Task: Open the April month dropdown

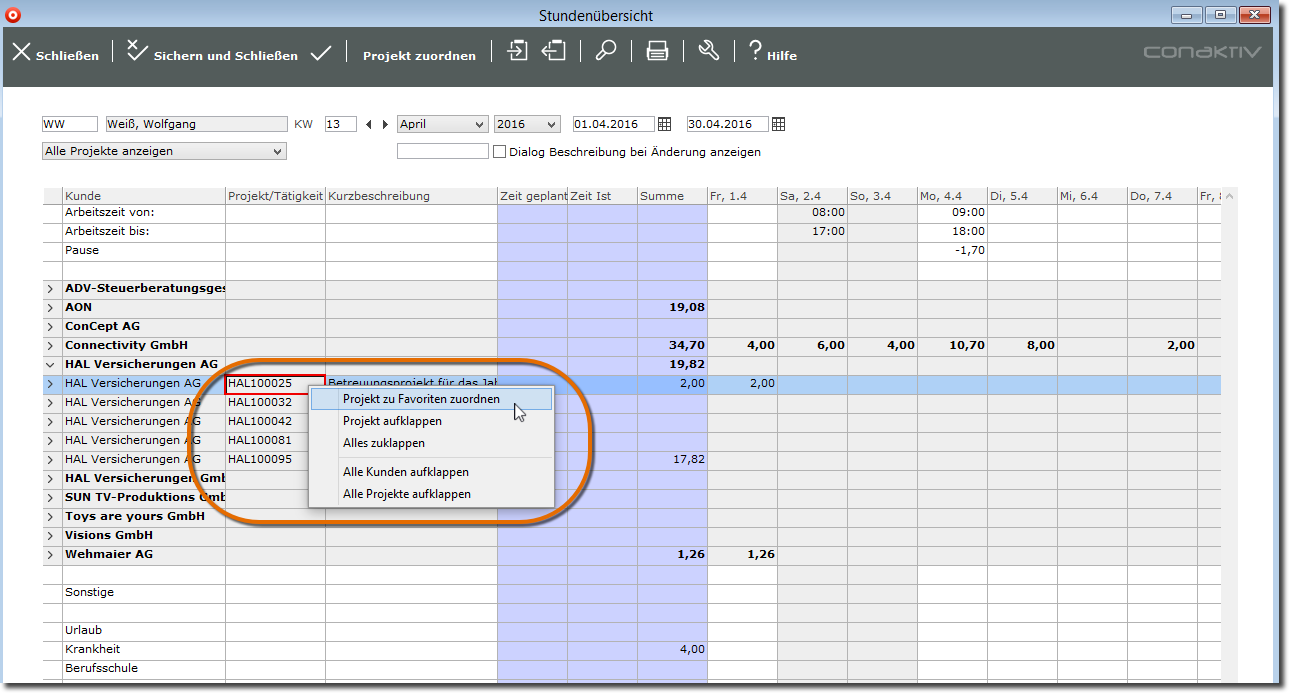Action: coord(442,125)
